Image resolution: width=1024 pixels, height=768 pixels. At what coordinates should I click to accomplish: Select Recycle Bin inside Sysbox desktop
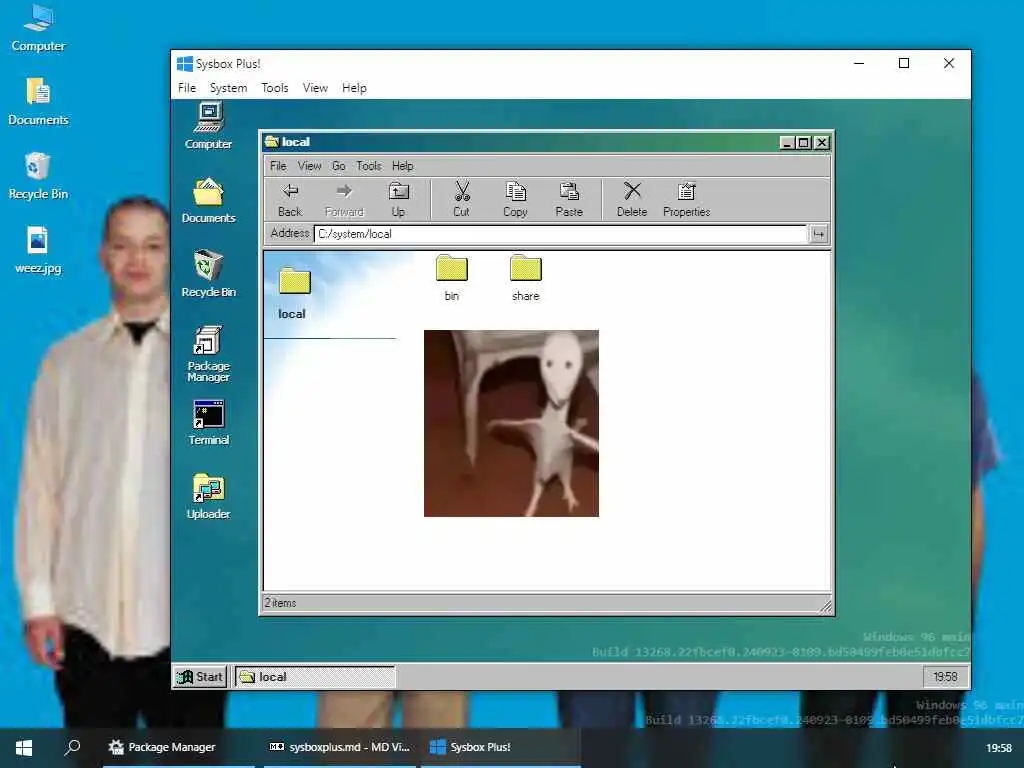click(208, 274)
